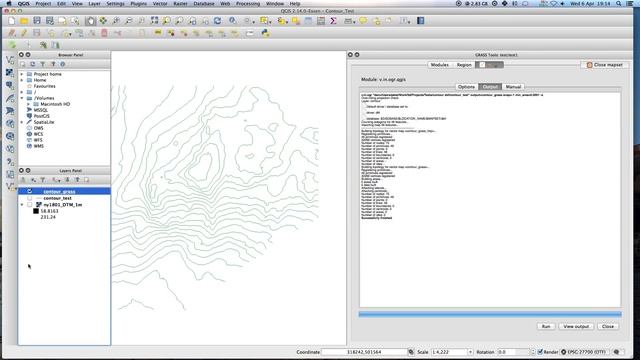Click the Toggle Editing pencil icon

pyautogui.click(x=24, y=33)
